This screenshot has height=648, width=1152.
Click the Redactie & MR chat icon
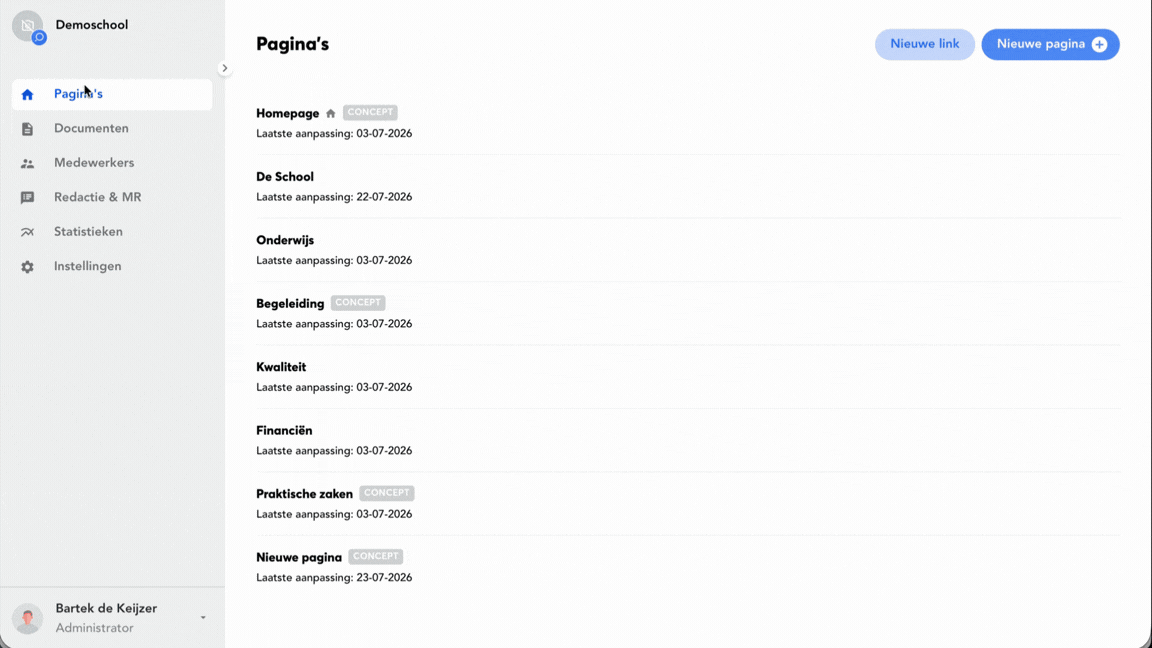(27, 198)
